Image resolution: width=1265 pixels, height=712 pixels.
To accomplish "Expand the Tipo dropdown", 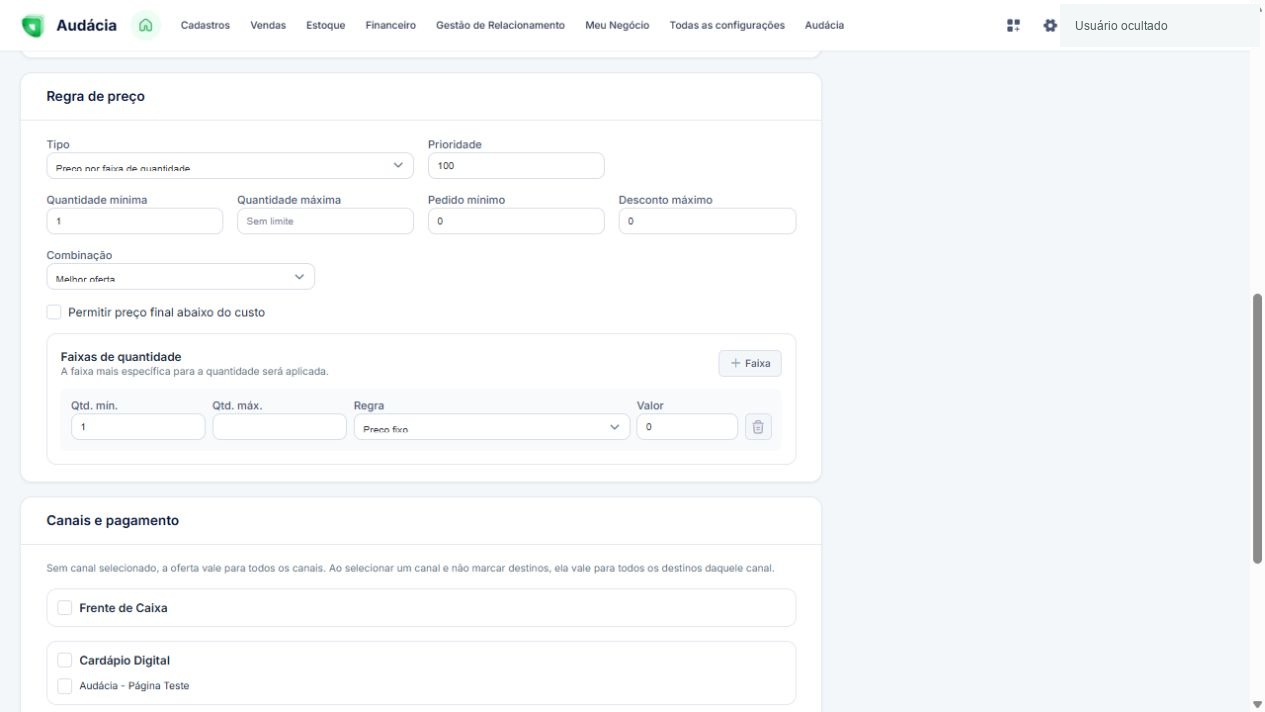I will (230, 165).
